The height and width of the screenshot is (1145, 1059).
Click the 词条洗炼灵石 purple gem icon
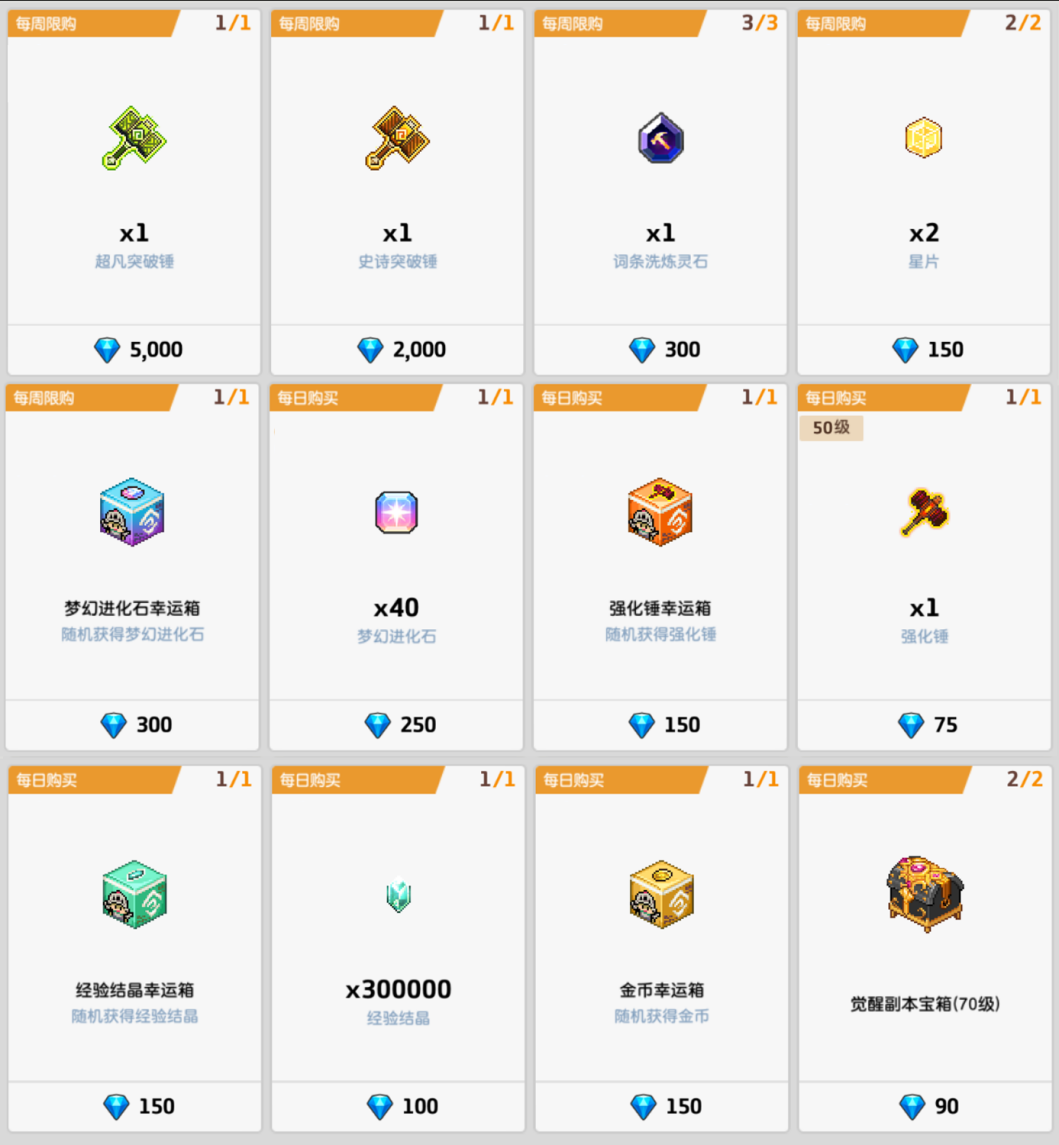pyautogui.click(x=660, y=138)
